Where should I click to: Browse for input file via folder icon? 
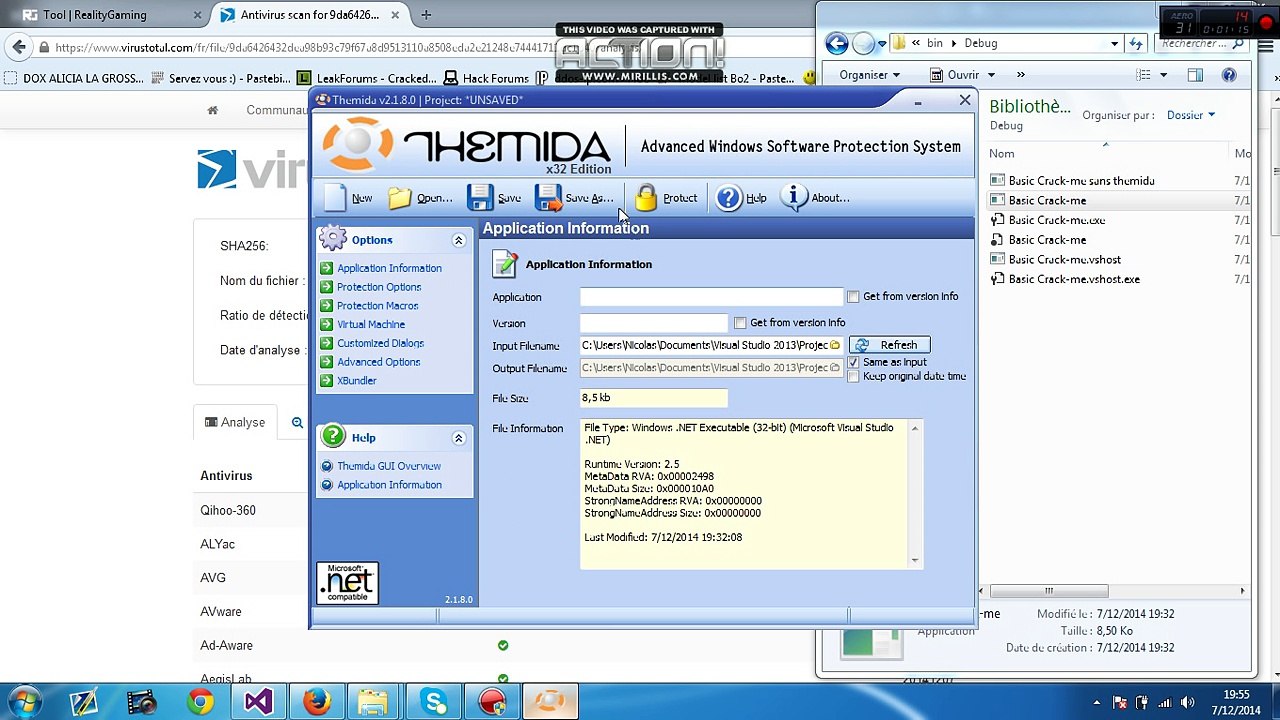pyautogui.click(x=835, y=345)
